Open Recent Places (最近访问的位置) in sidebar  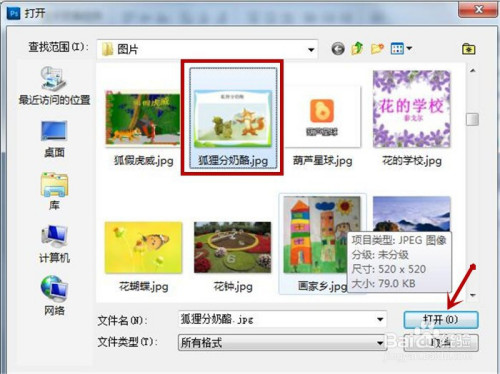54,86
